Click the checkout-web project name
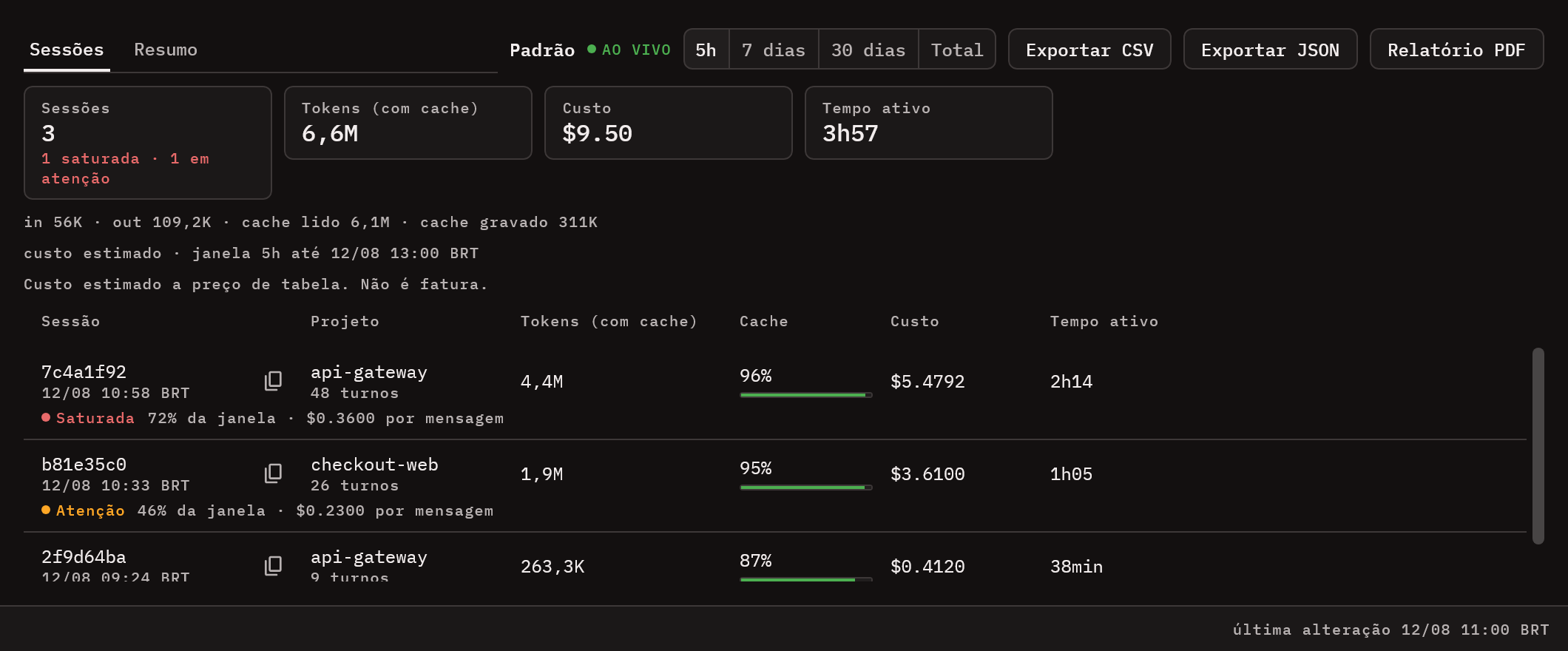Screen dimensions: 1568x651 pyautogui.click(x=374, y=465)
